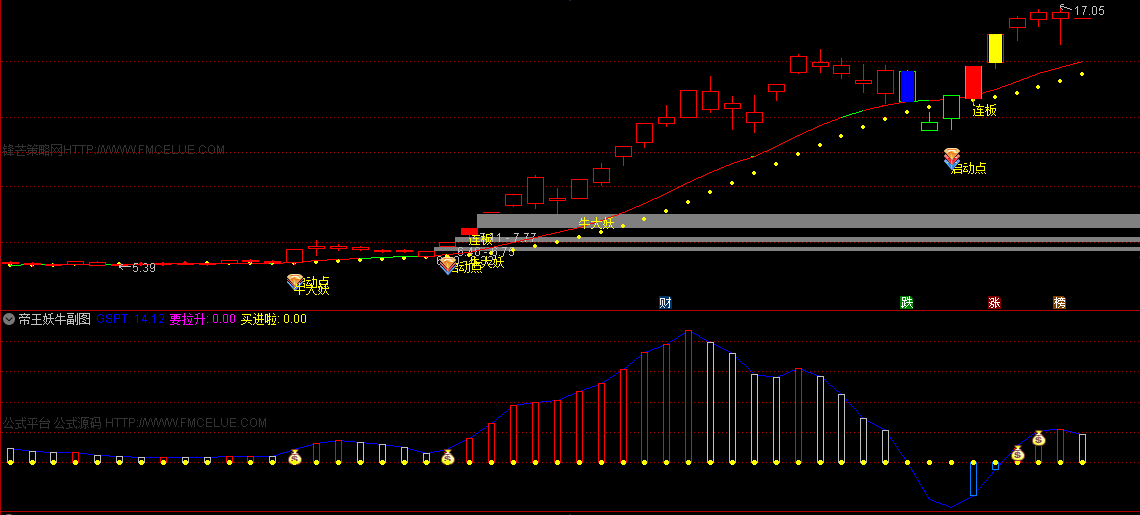Screen dimensions: 1140x515
Task: Click the second money bag icon from left
Action: coord(448,458)
